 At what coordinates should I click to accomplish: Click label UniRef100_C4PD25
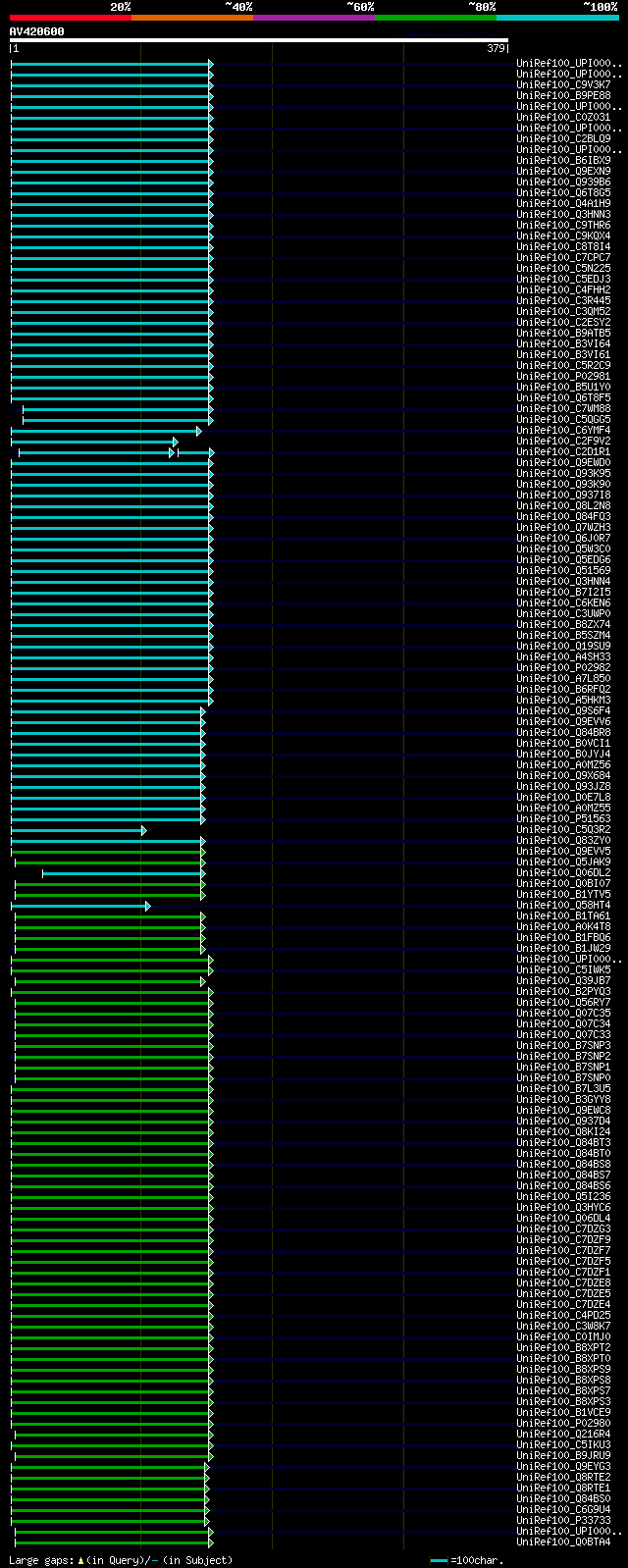pos(563,1316)
